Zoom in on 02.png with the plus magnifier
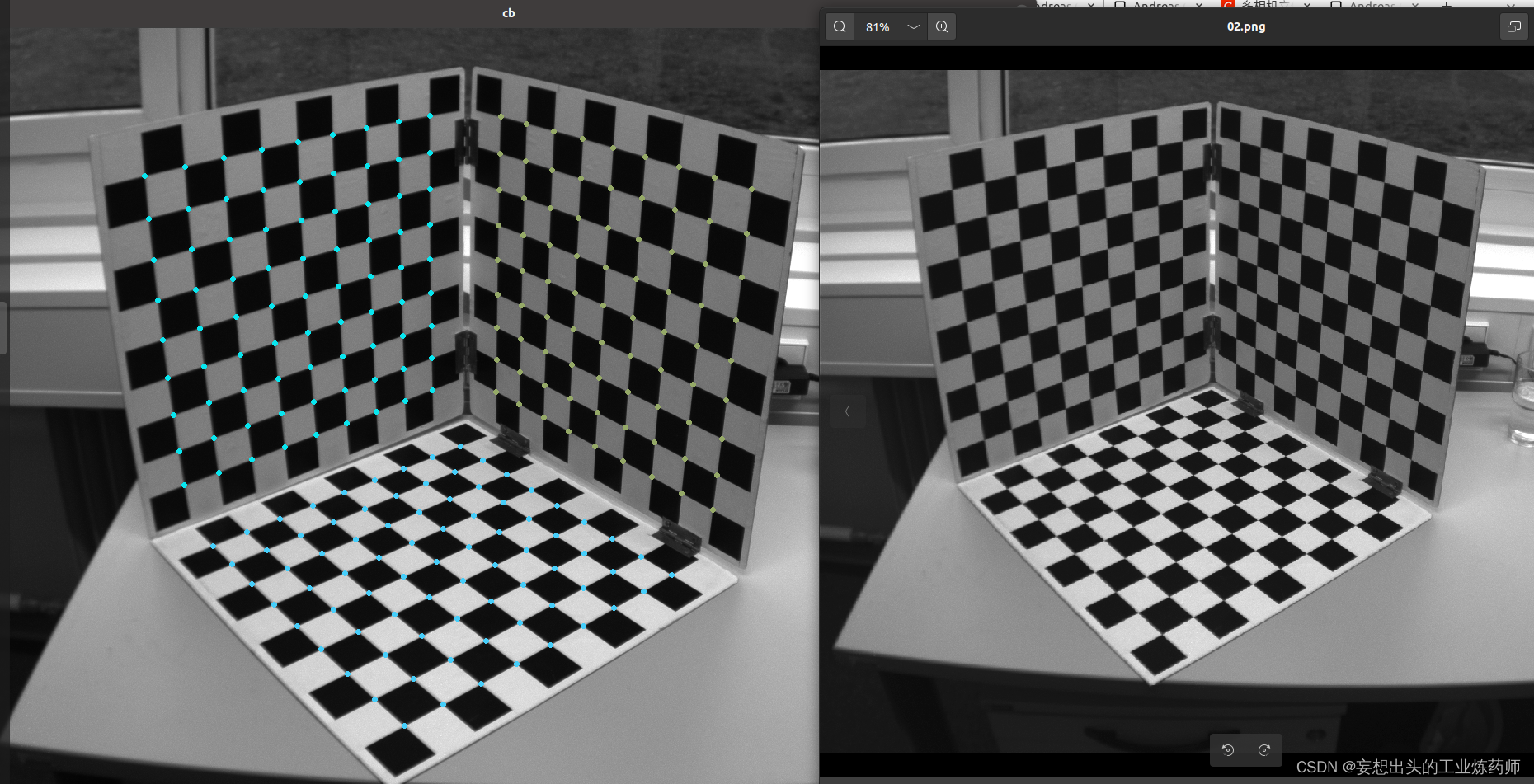Image resolution: width=1534 pixels, height=784 pixels. tap(942, 26)
